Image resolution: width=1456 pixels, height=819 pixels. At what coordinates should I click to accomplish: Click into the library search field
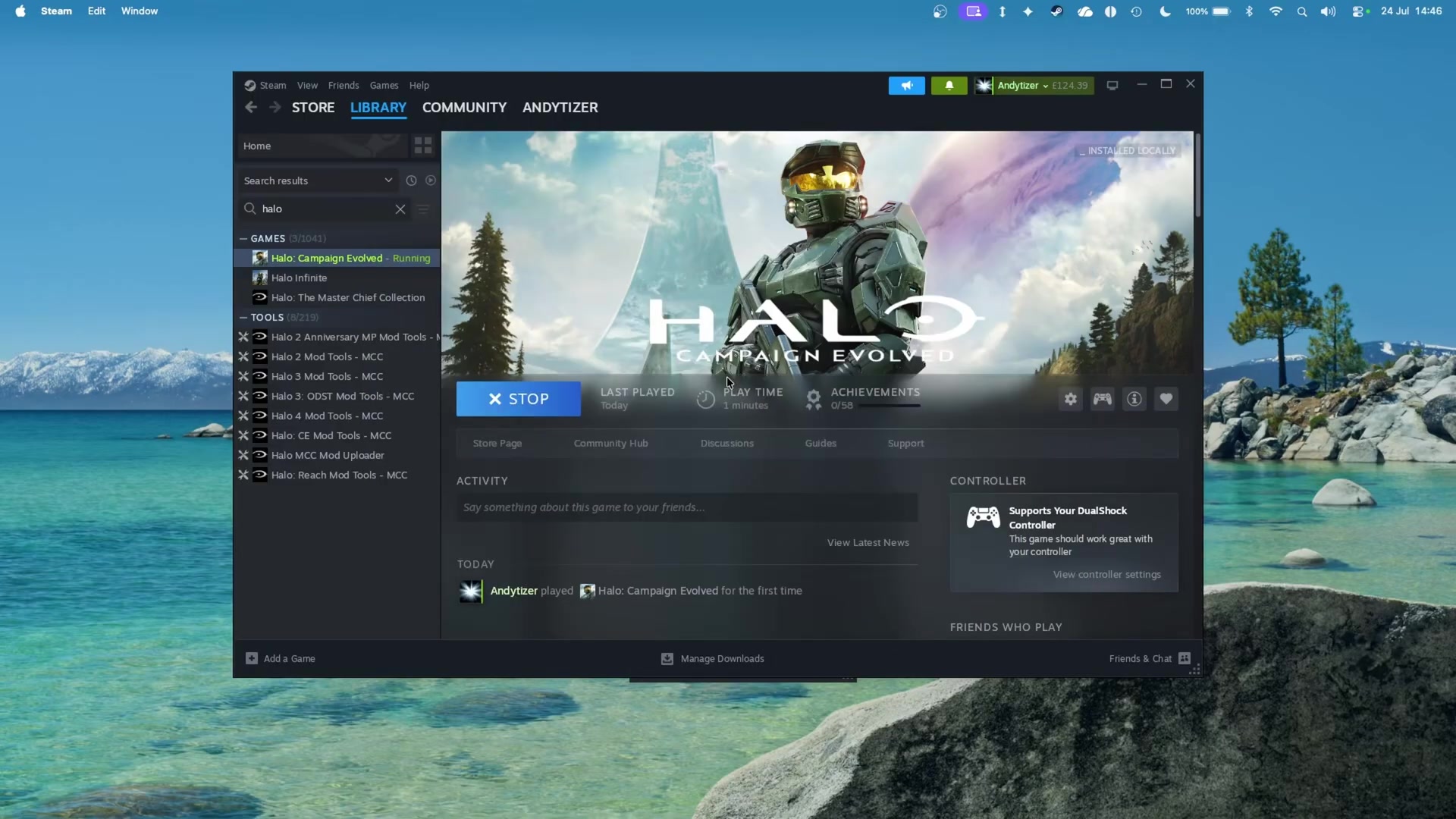326,209
